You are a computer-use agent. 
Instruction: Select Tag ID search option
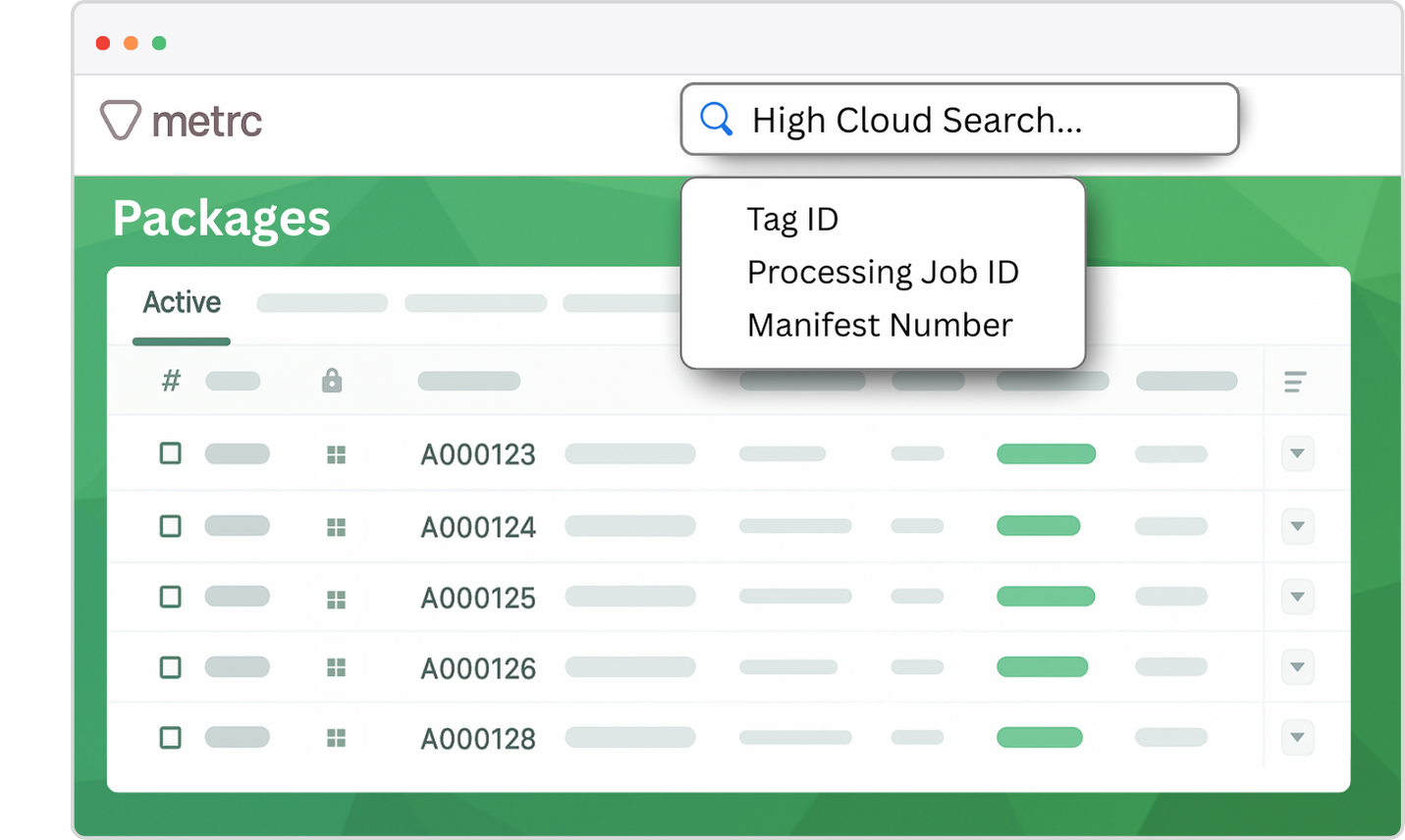[792, 219]
